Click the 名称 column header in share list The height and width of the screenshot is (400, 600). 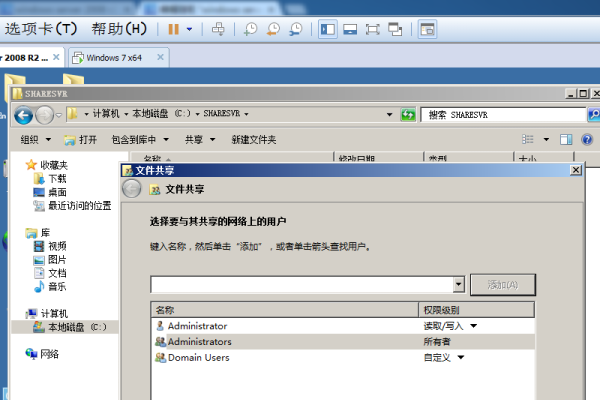point(285,310)
